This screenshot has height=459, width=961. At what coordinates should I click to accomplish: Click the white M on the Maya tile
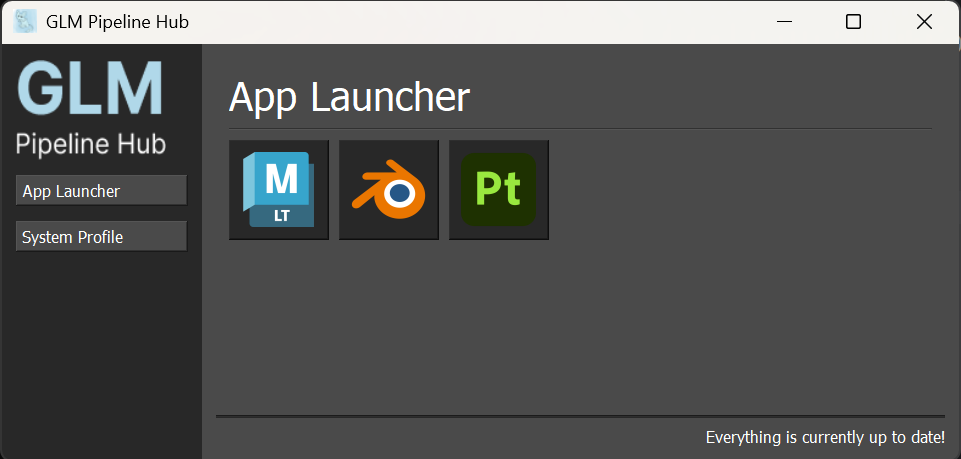pos(281,179)
